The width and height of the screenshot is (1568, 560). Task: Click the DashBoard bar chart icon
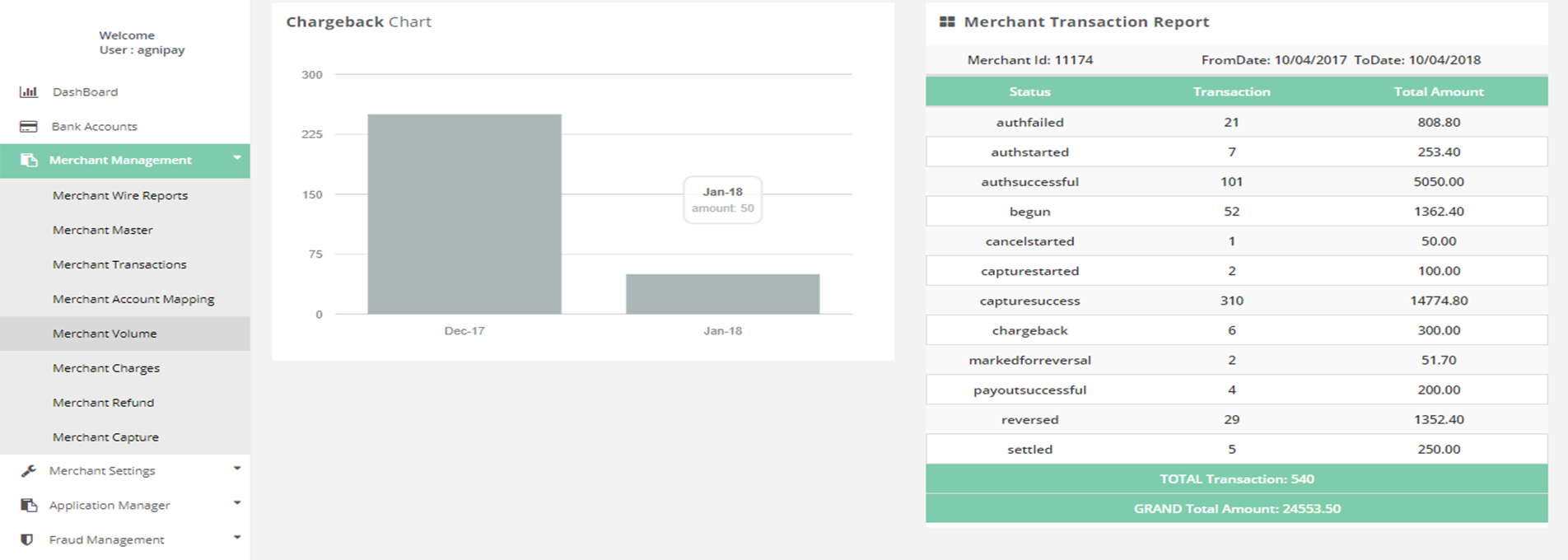tap(29, 92)
